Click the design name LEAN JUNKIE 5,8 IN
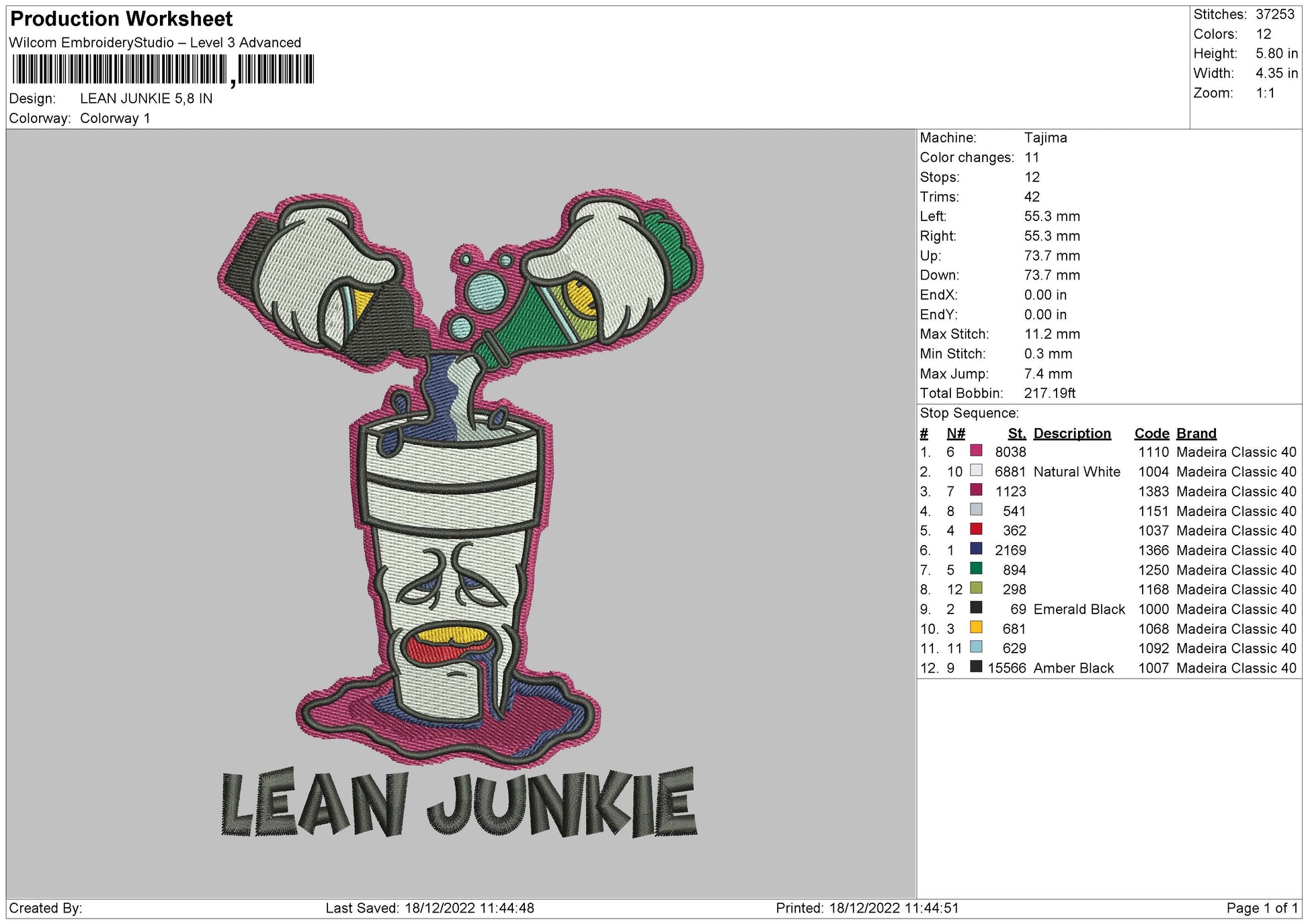This screenshot has width=1308, height=924. pyautogui.click(x=147, y=98)
